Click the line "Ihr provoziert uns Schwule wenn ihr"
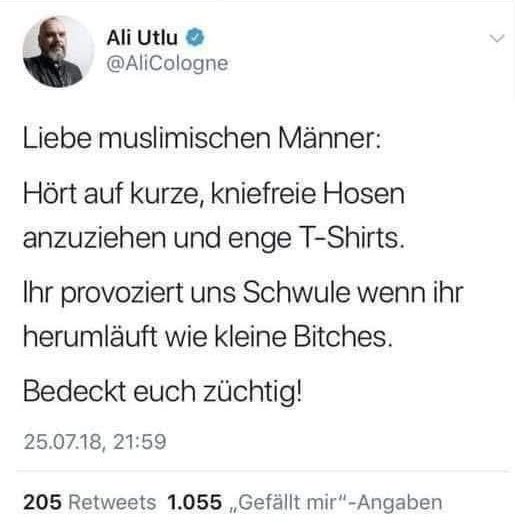Viewport: 515px width, 523px height. (243, 294)
